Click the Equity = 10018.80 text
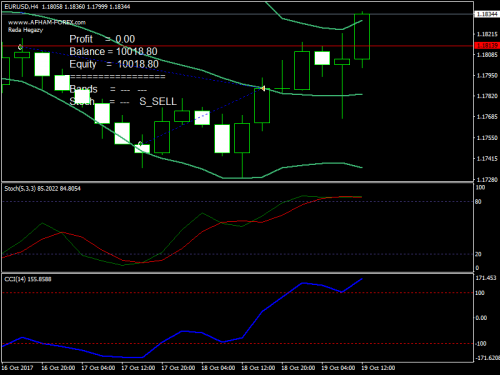The image size is (500, 375). [114, 64]
